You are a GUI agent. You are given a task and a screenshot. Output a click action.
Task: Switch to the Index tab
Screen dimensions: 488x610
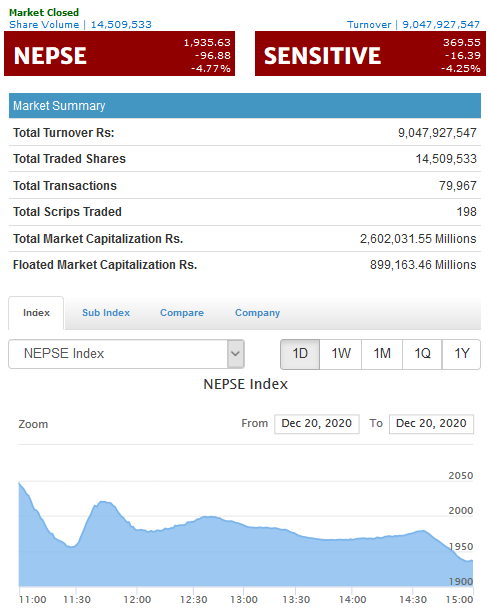pos(36,313)
